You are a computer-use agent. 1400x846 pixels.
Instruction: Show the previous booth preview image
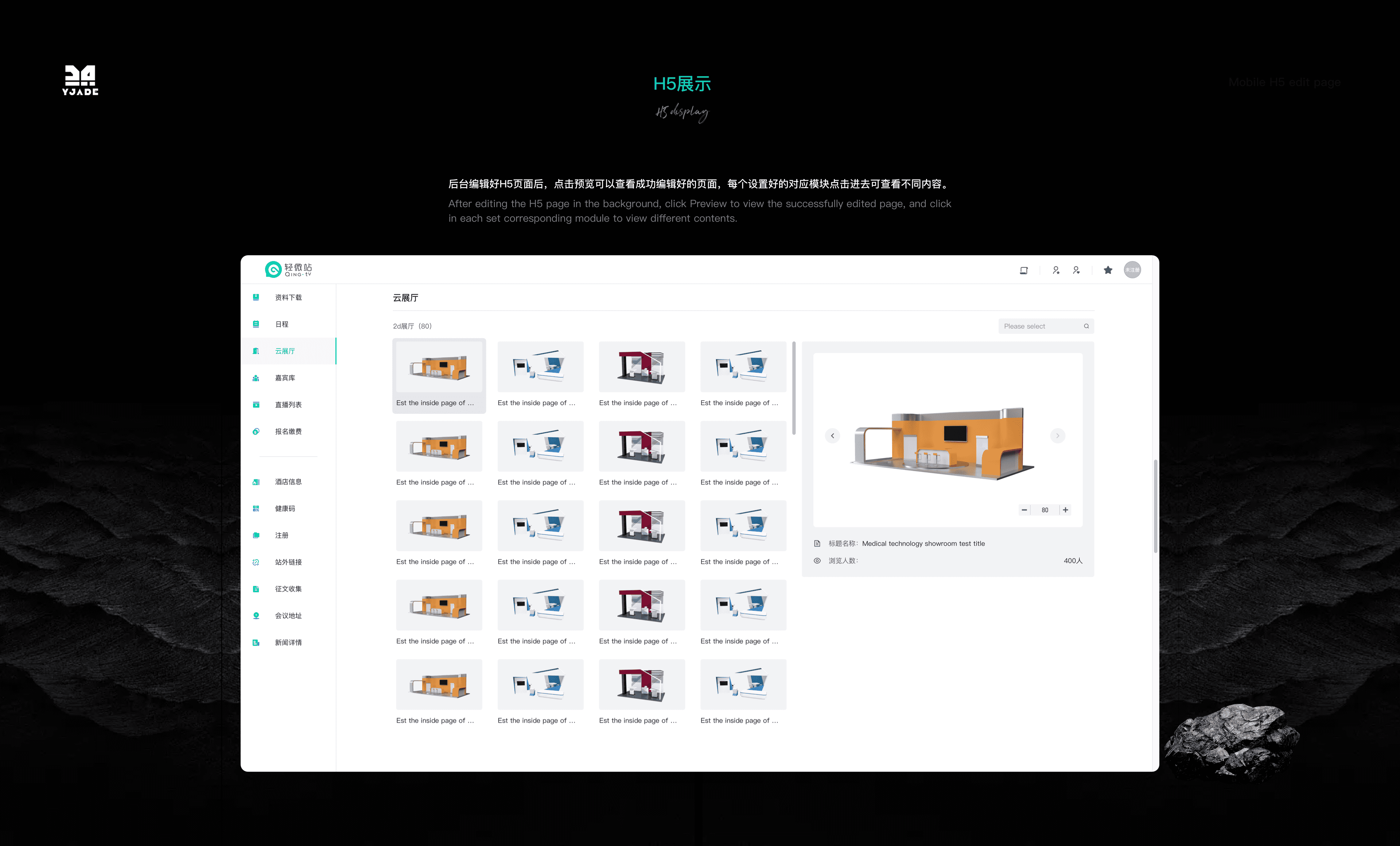pyautogui.click(x=832, y=436)
